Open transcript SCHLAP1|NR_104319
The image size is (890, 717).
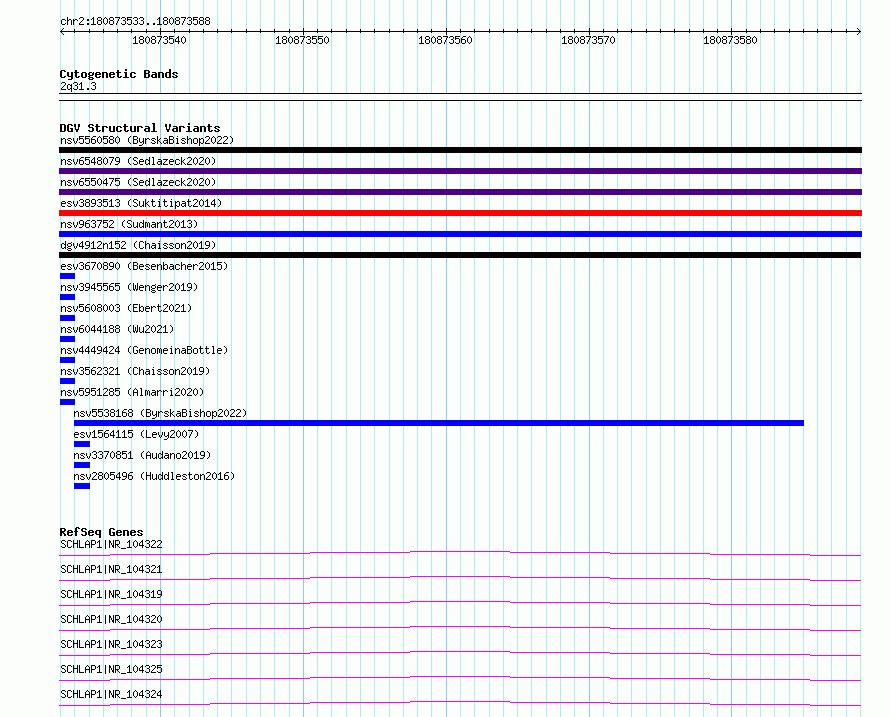pyautogui.click(x=111, y=594)
